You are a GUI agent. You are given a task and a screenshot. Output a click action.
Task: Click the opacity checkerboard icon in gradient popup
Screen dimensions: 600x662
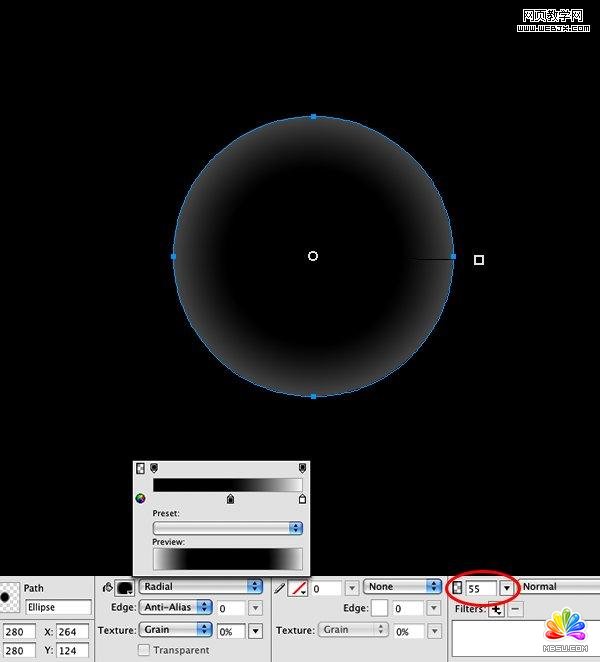pyautogui.click(x=140, y=468)
